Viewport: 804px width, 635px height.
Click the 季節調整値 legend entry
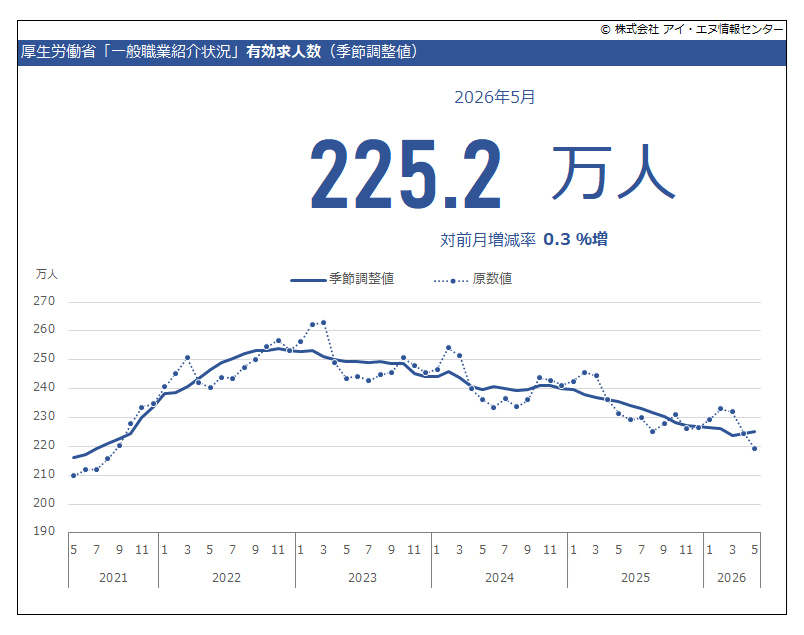point(342,279)
